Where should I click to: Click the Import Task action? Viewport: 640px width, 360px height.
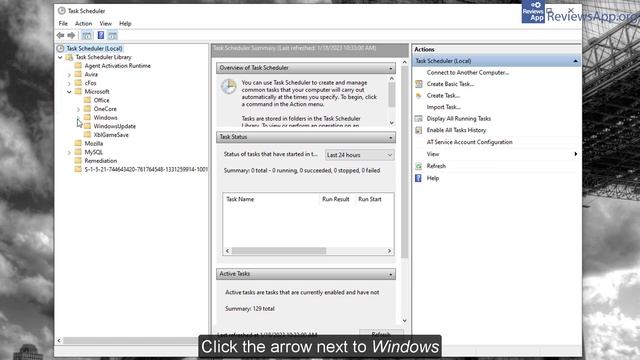[444, 107]
